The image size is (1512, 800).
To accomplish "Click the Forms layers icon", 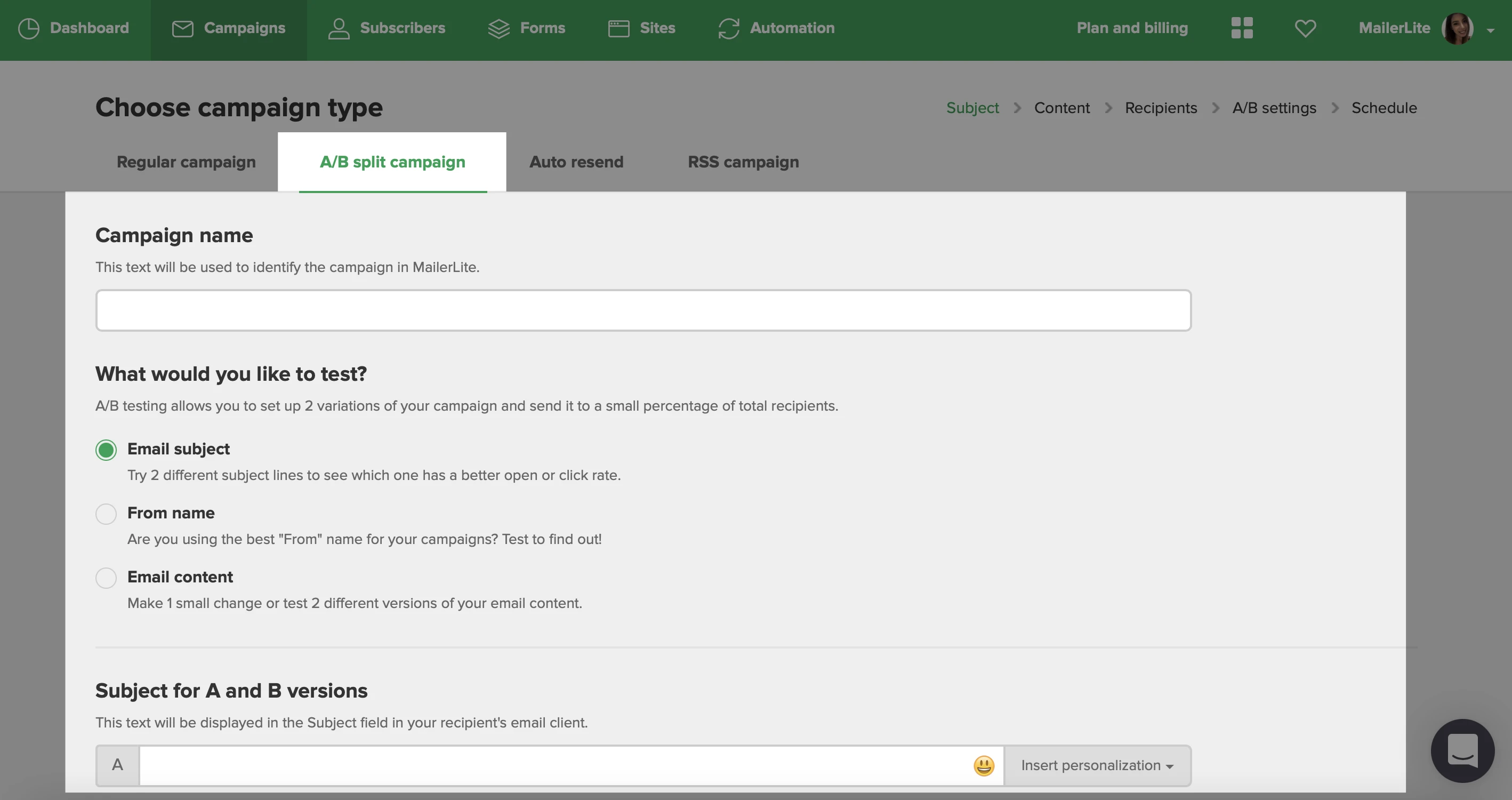I will (x=499, y=28).
